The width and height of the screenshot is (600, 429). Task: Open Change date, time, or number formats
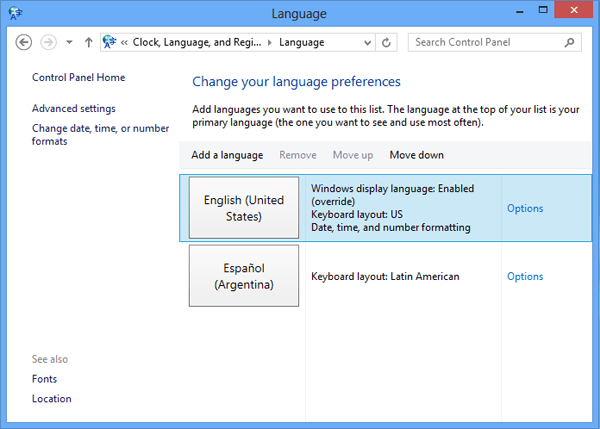pos(100,135)
